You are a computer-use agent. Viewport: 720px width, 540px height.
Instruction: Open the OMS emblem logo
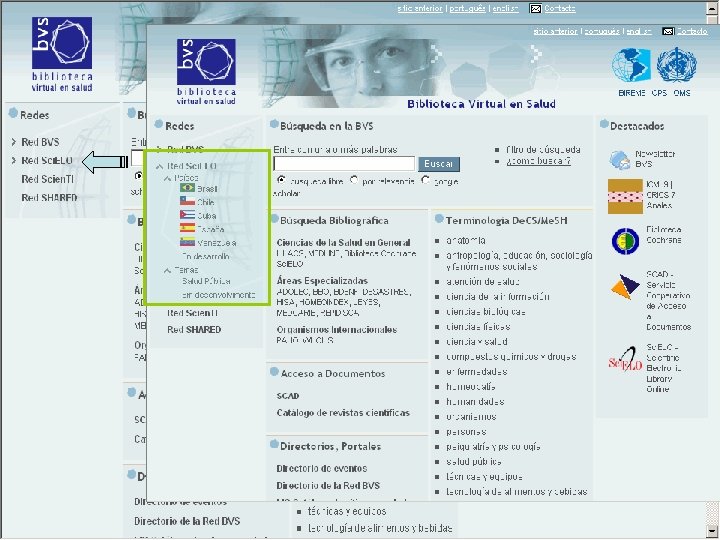pyautogui.click(x=676, y=65)
